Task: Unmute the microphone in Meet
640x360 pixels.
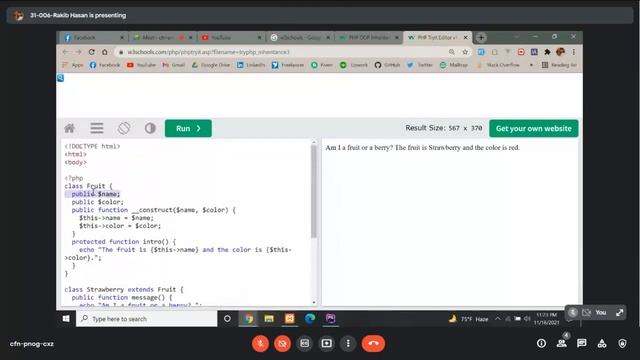Action: pos(260,343)
